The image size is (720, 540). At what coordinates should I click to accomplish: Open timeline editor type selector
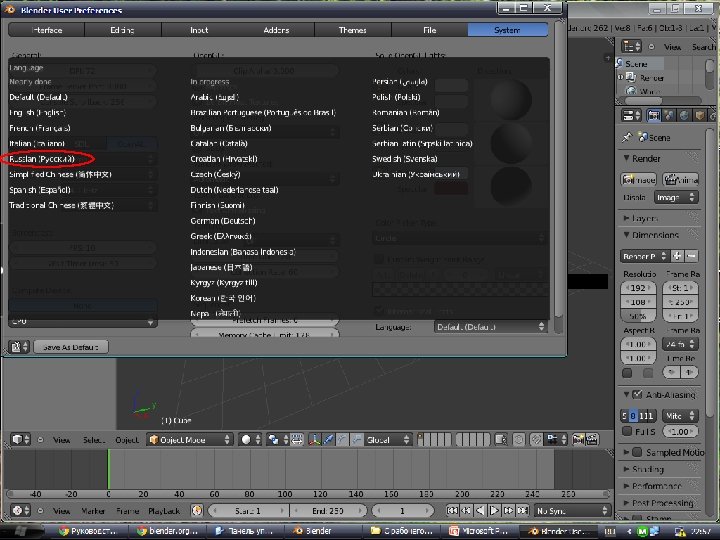[21, 510]
